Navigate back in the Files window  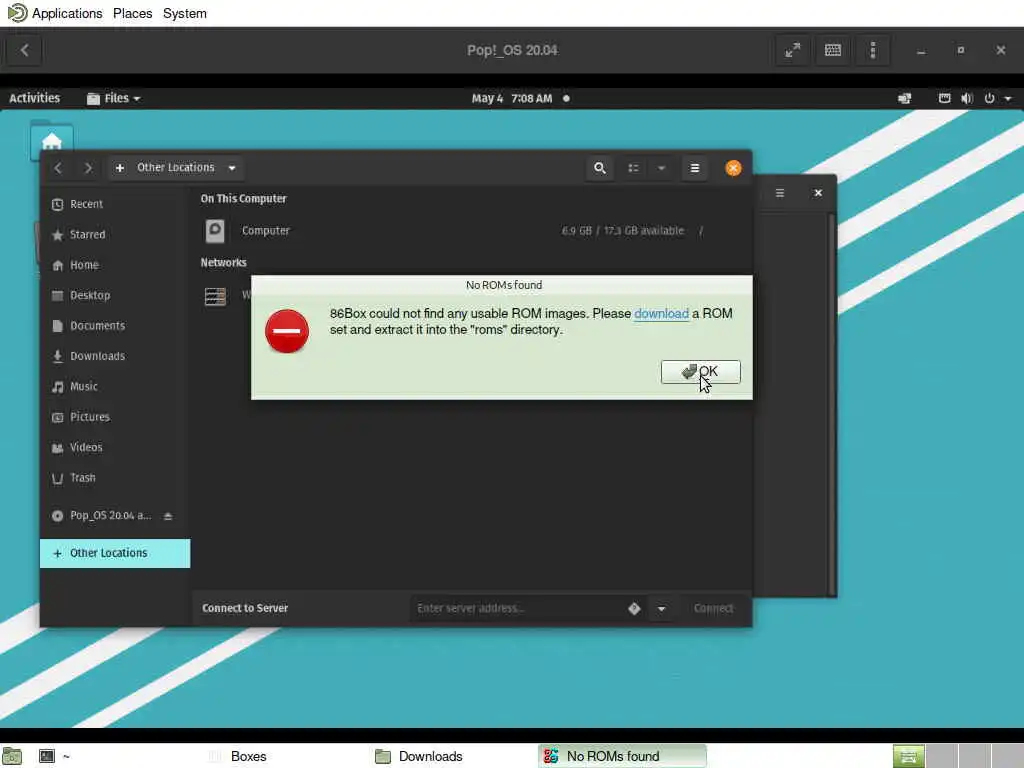point(58,168)
